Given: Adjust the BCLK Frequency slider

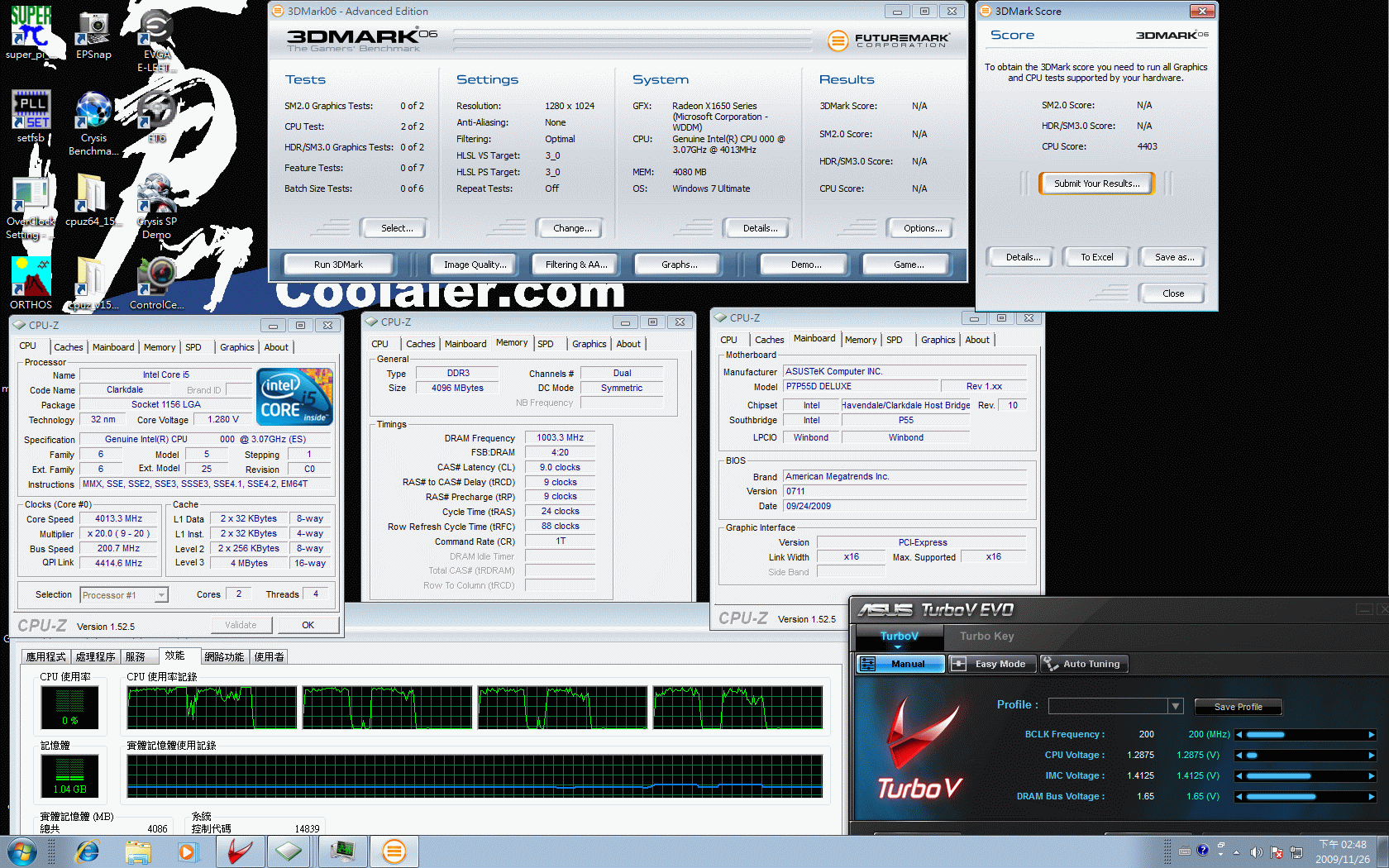Looking at the screenshot, I should 1305,735.
